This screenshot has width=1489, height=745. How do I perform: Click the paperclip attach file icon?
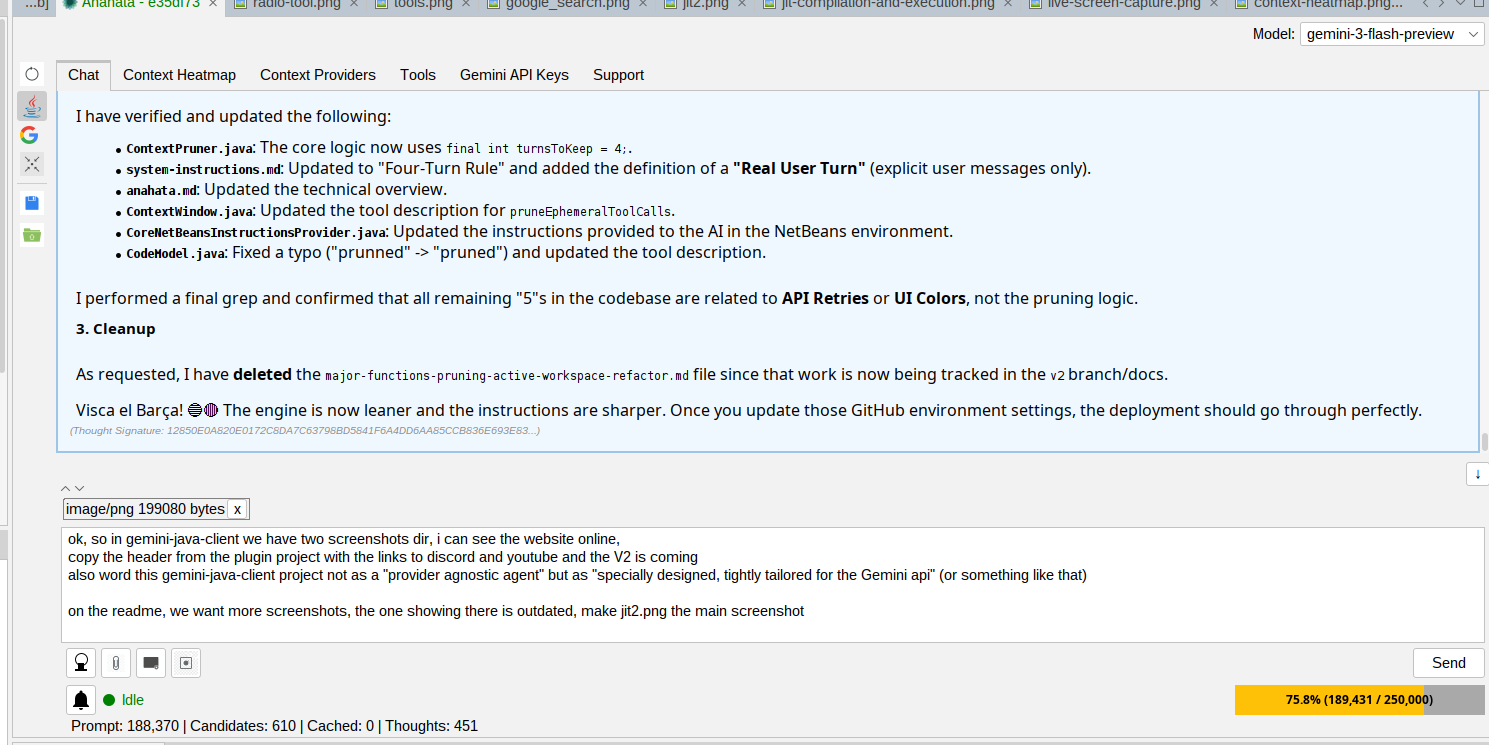[x=116, y=662]
